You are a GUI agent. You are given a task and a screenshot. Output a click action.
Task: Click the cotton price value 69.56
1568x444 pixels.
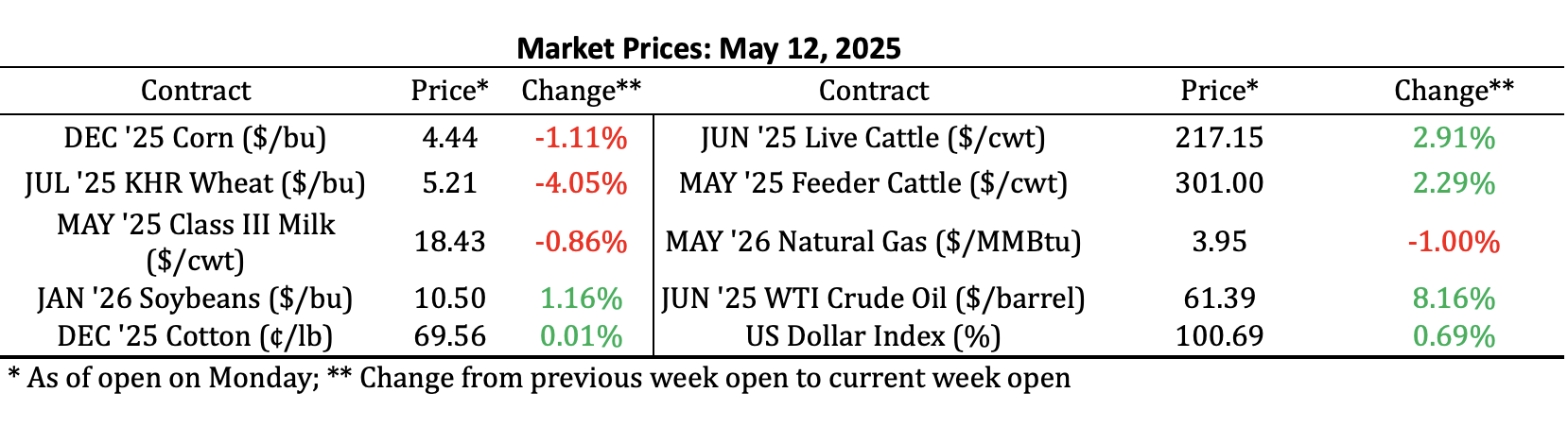click(450, 336)
